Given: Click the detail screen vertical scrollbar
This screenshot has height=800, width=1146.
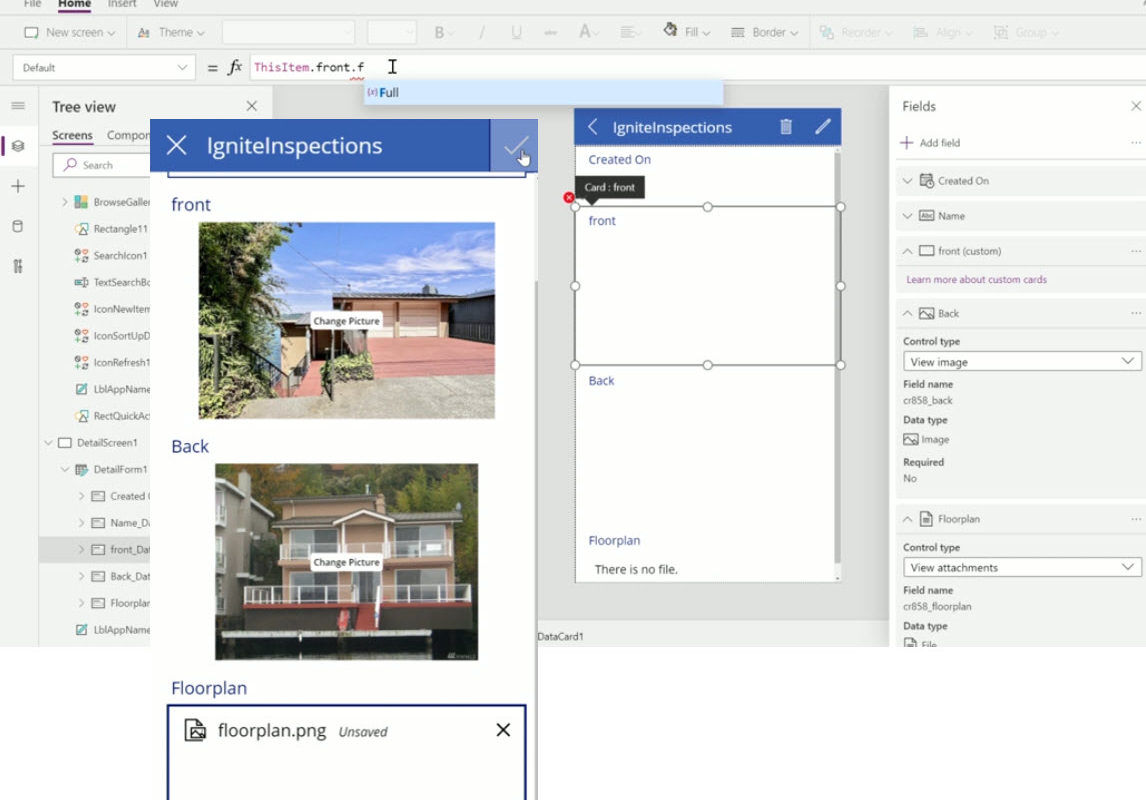Looking at the screenshot, I should (837, 359).
